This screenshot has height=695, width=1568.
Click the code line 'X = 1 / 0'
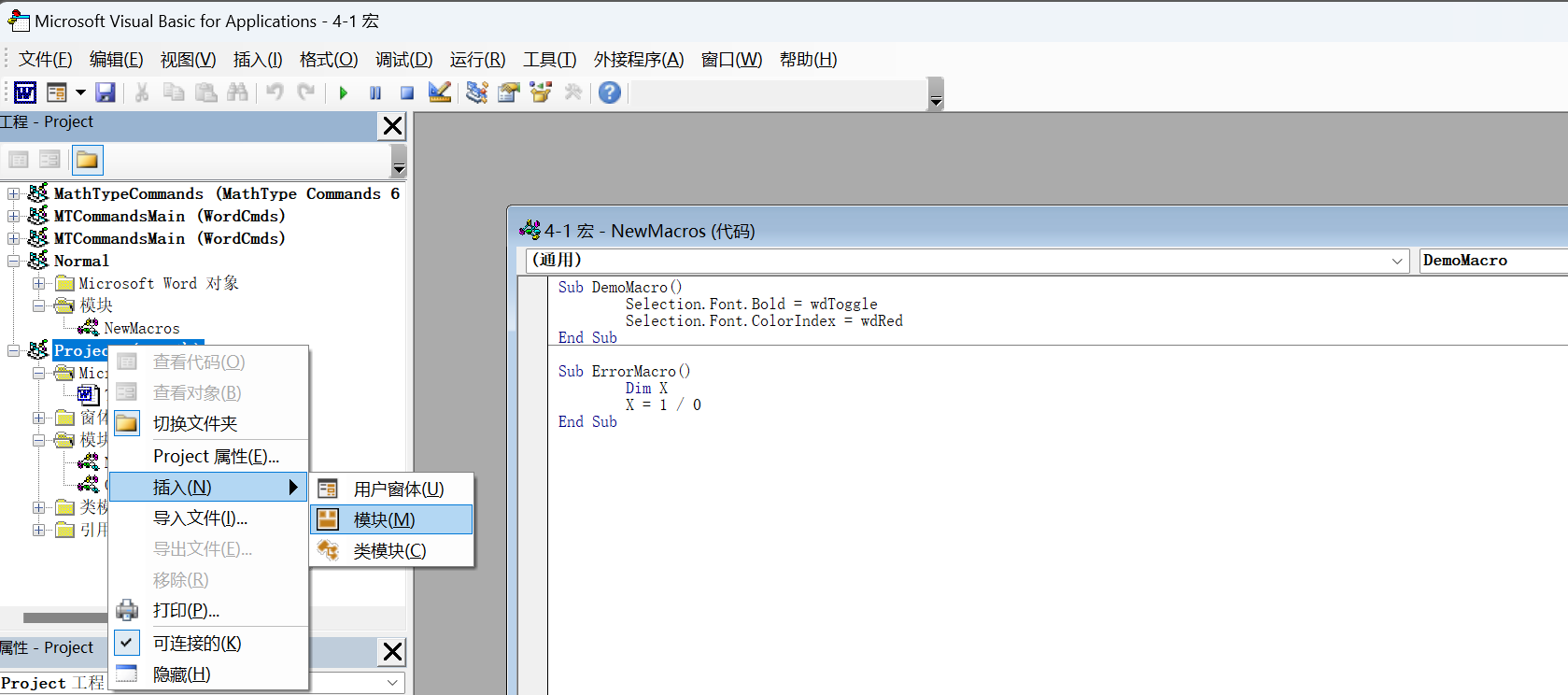663,405
